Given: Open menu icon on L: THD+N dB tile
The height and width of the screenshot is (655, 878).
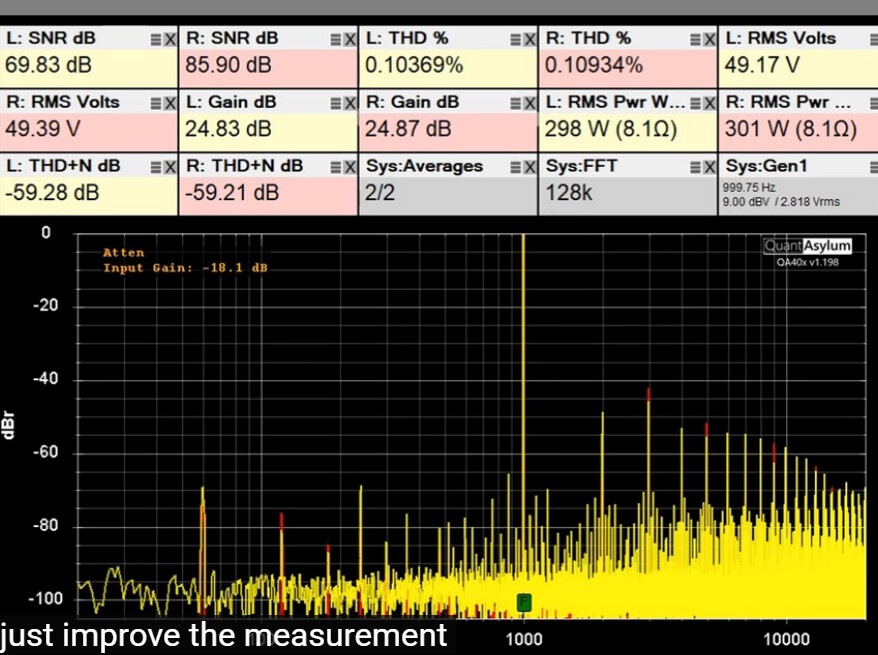Looking at the screenshot, I should [156, 167].
